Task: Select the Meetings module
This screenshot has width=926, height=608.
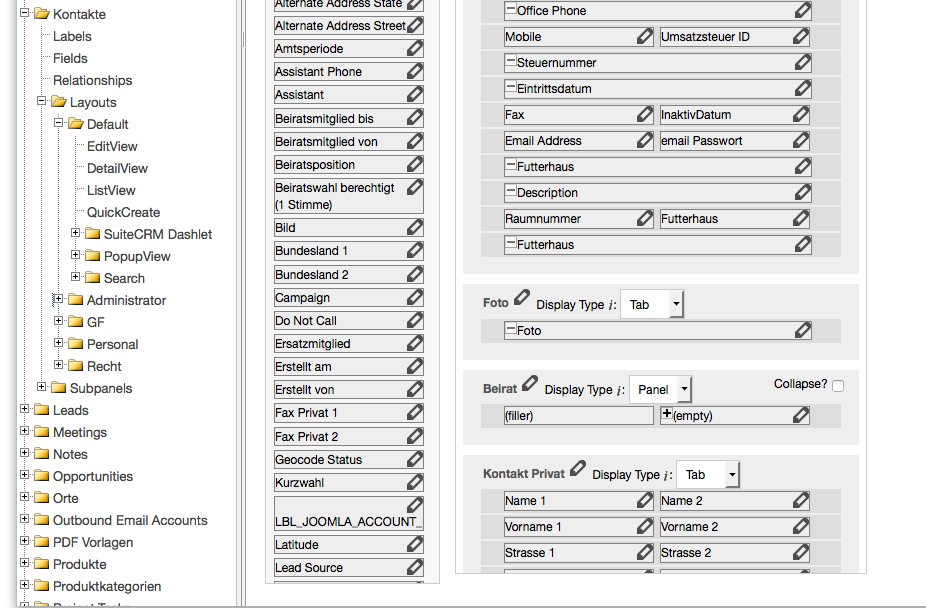Action: [x=80, y=433]
